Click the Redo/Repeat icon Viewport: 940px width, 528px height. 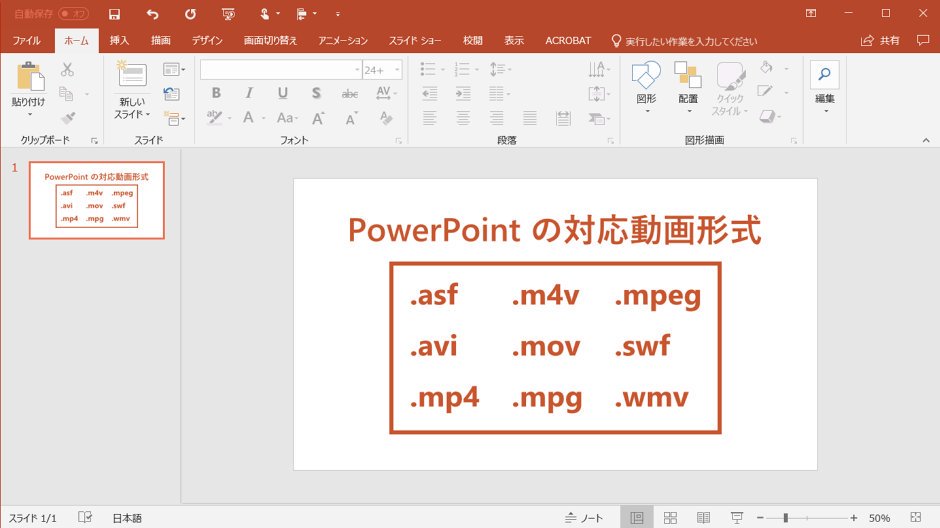tap(190, 14)
